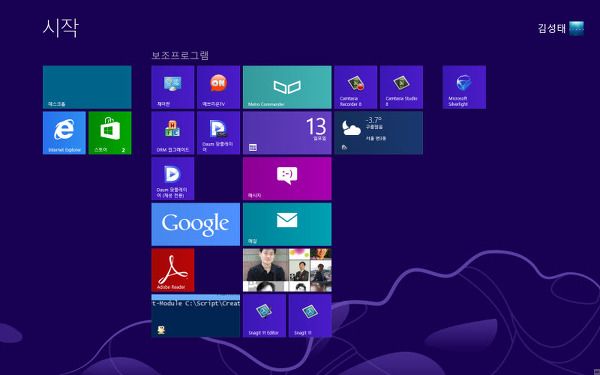The image size is (600, 375).
Task: Open the Calendar tile showing 13
Action: [287, 133]
